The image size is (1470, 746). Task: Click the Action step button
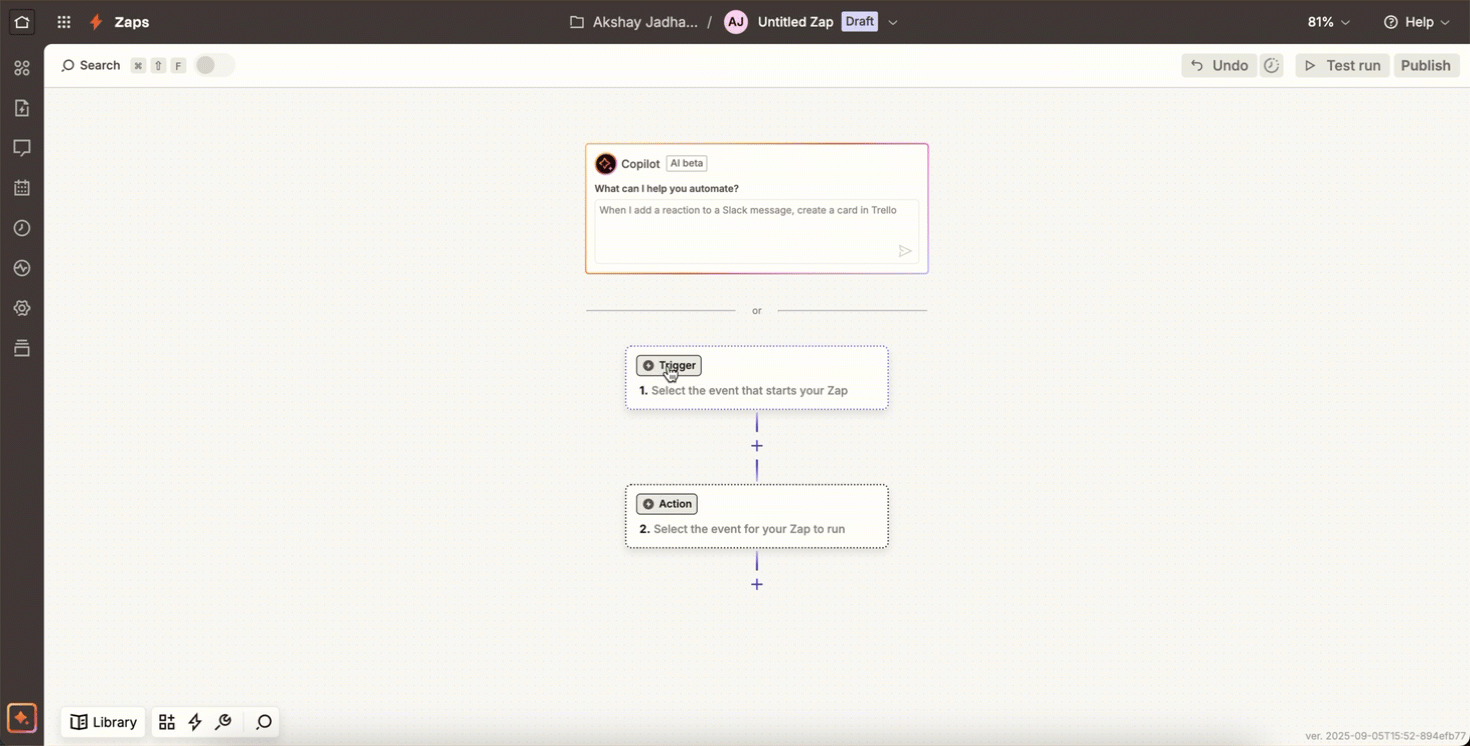click(x=667, y=504)
